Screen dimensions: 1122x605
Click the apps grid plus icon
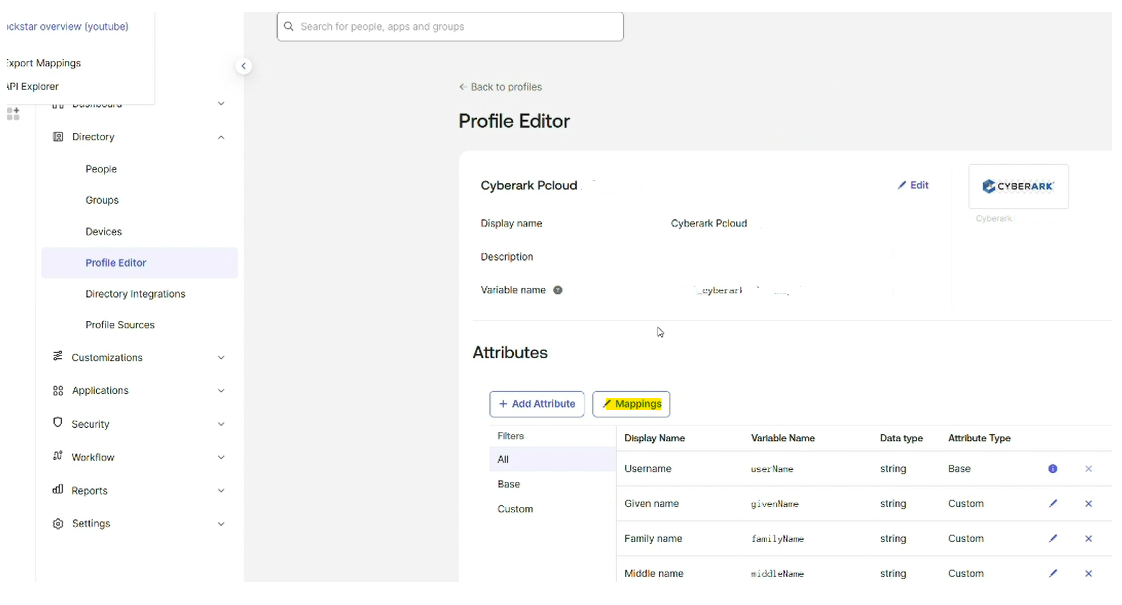[x=13, y=113]
